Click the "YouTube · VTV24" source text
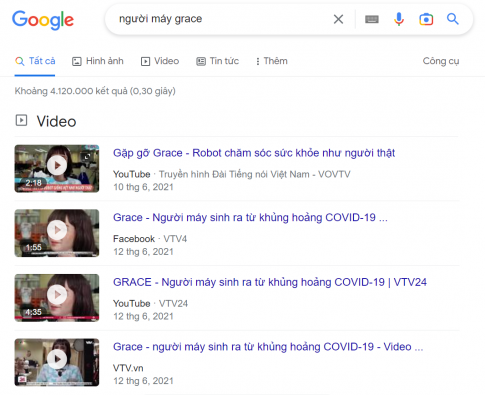This screenshot has width=485, height=395. [150, 304]
